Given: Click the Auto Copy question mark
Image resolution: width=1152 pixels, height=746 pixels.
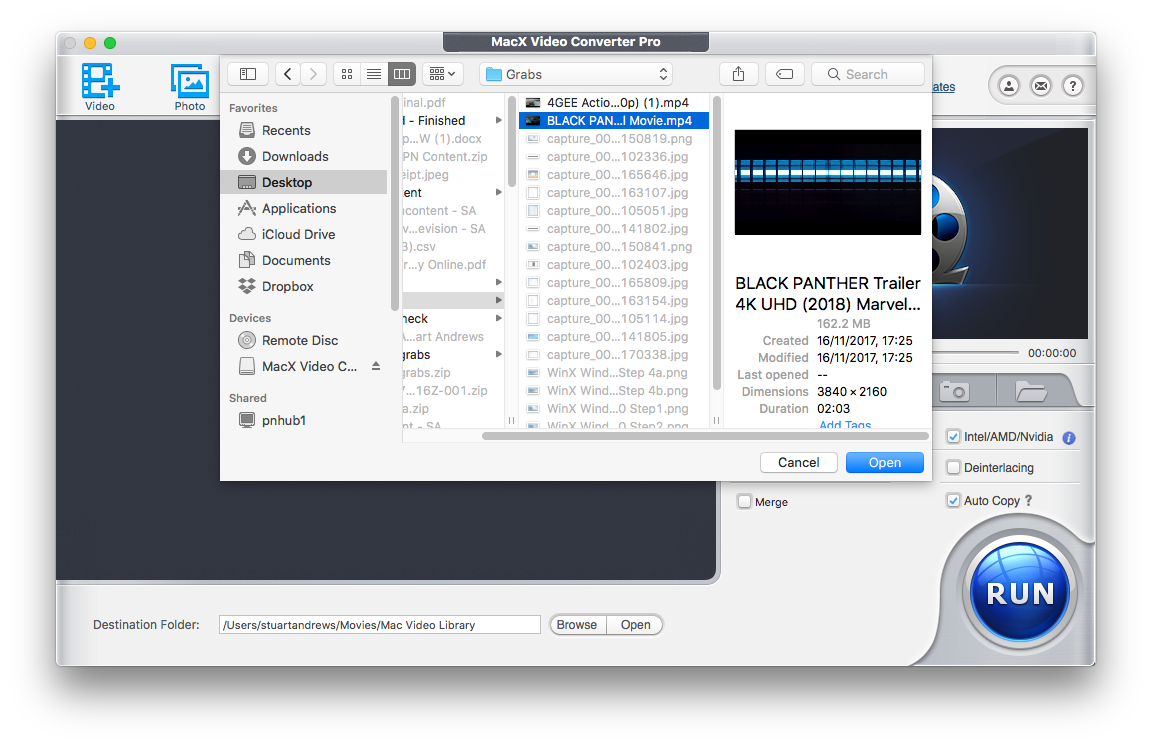Looking at the screenshot, I should coord(1029,501).
